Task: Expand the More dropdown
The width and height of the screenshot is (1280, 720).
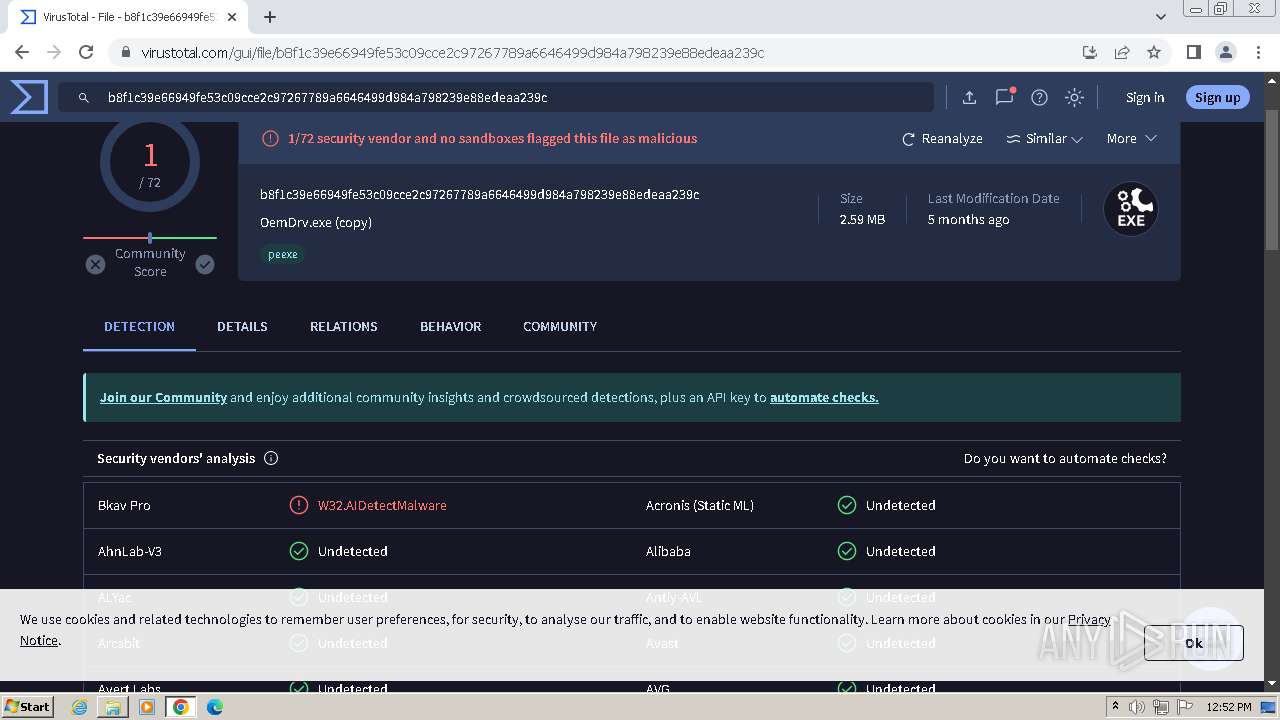Action: (1131, 139)
